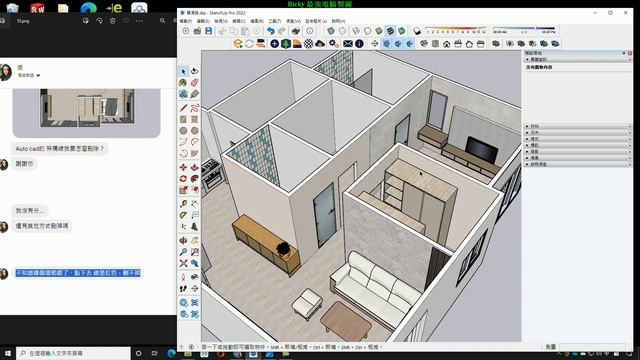The width and height of the screenshot is (640, 360).
Task: Expand the 樣式 styles tray panel
Action: point(578,139)
